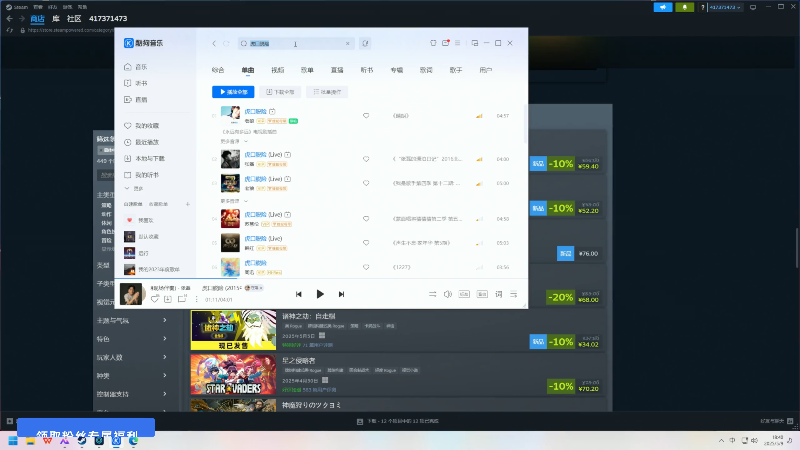Favorite track 01 with its heart icon
This screenshot has width=800, height=450.
click(x=366, y=116)
